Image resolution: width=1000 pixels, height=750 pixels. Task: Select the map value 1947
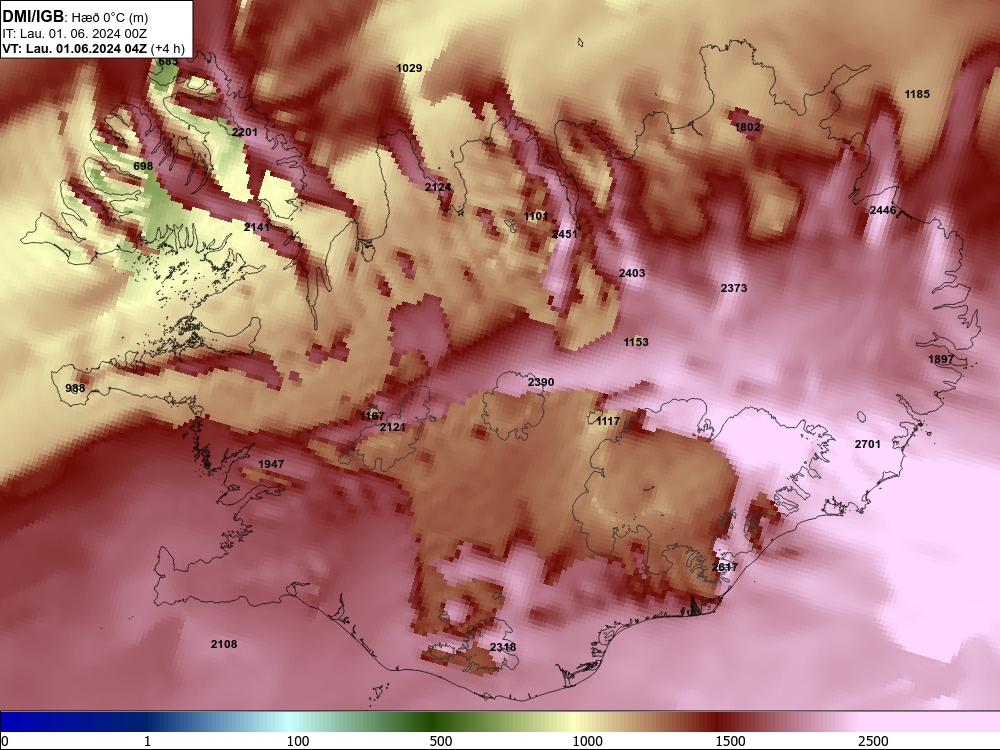click(271, 464)
